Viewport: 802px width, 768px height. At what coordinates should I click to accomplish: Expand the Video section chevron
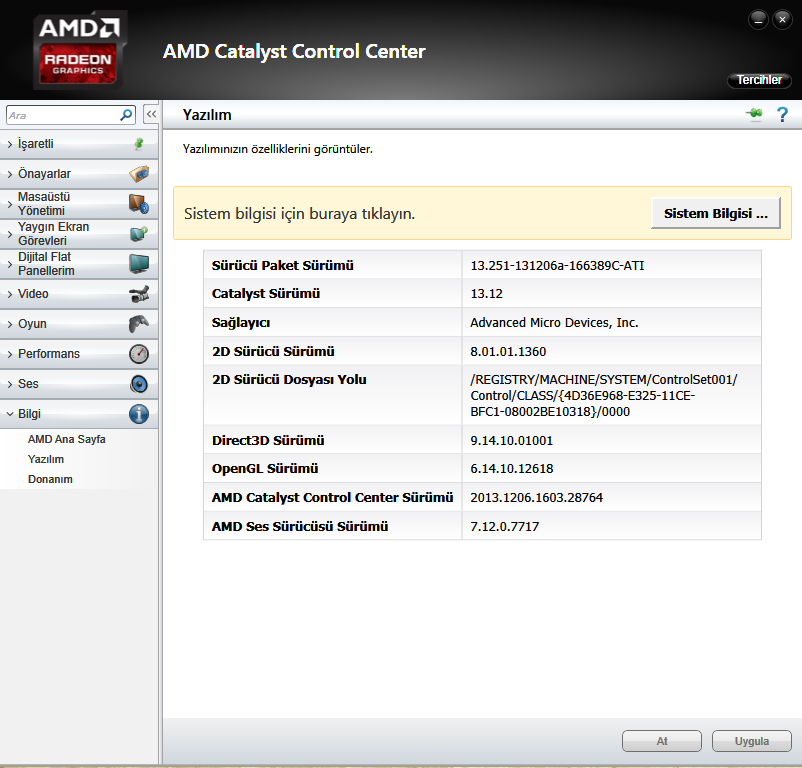point(10,295)
